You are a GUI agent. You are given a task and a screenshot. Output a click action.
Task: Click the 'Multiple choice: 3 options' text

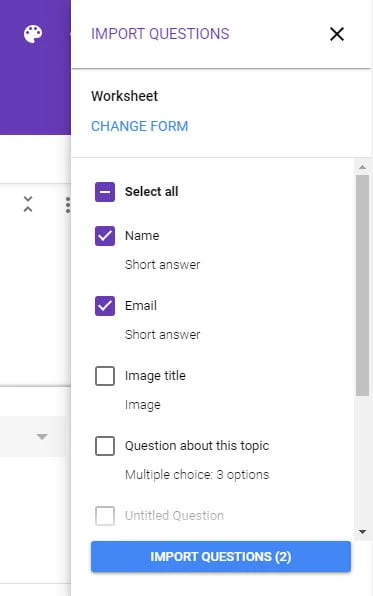tap(197, 475)
